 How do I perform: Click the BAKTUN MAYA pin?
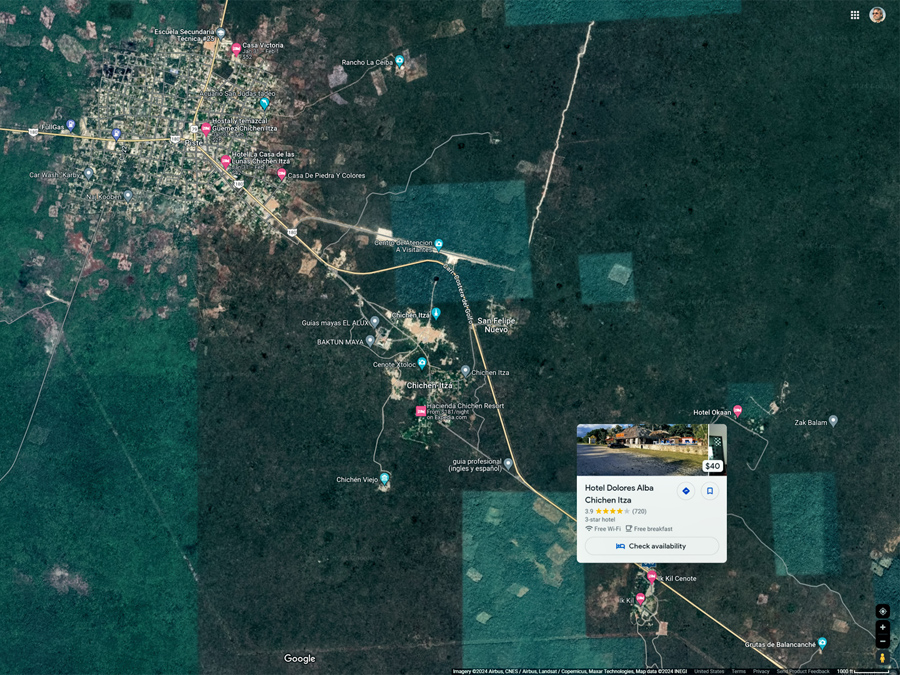click(x=370, y=340)
